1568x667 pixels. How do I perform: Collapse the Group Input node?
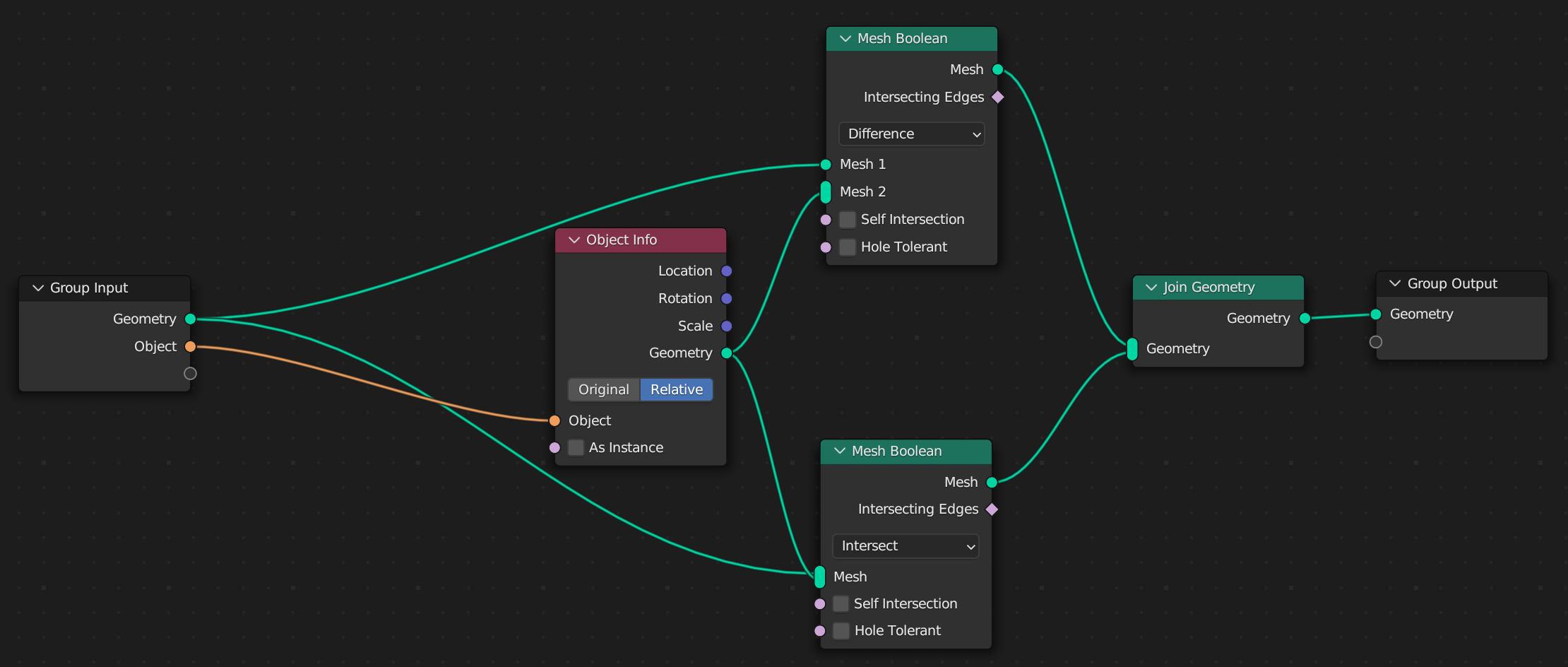click(38, 288)
